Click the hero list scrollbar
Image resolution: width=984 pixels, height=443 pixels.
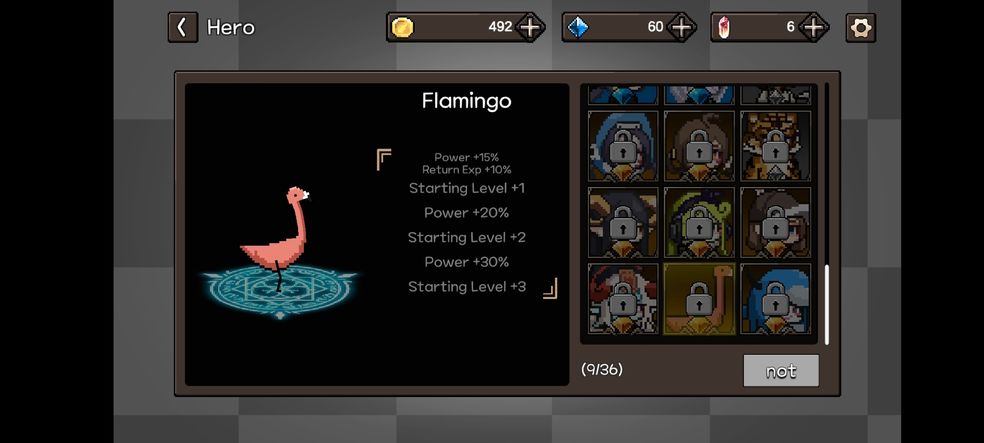(826, 305)
